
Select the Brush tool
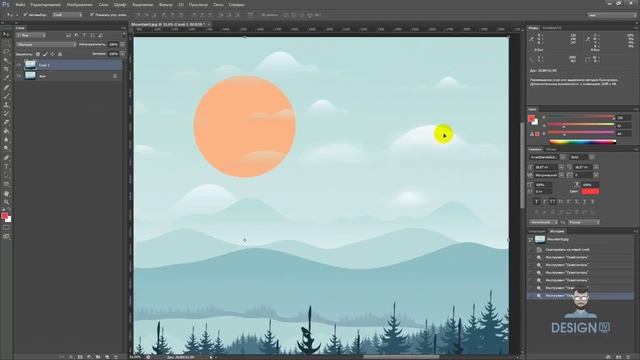coord(6,96)
